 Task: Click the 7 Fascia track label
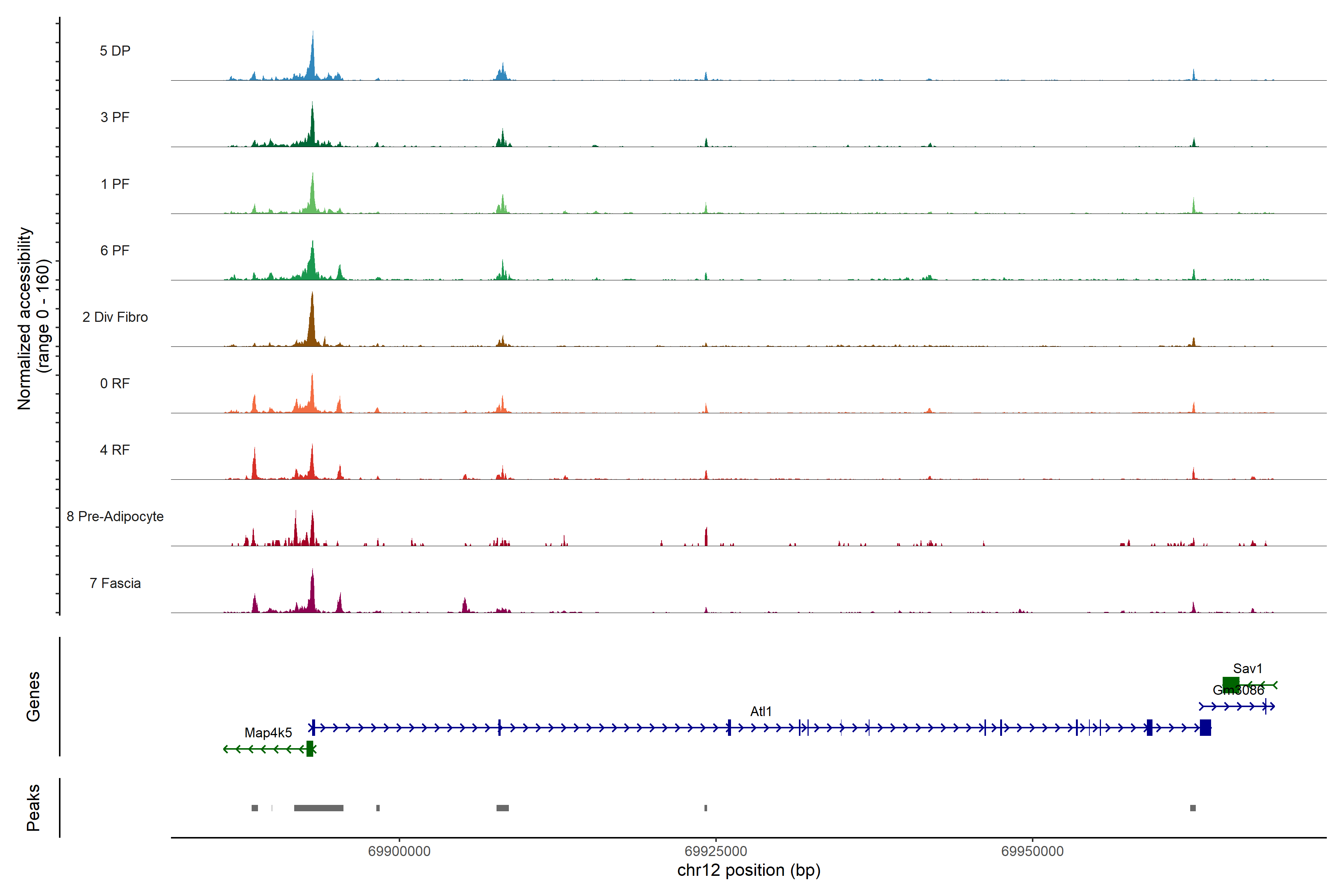[115, 584]
